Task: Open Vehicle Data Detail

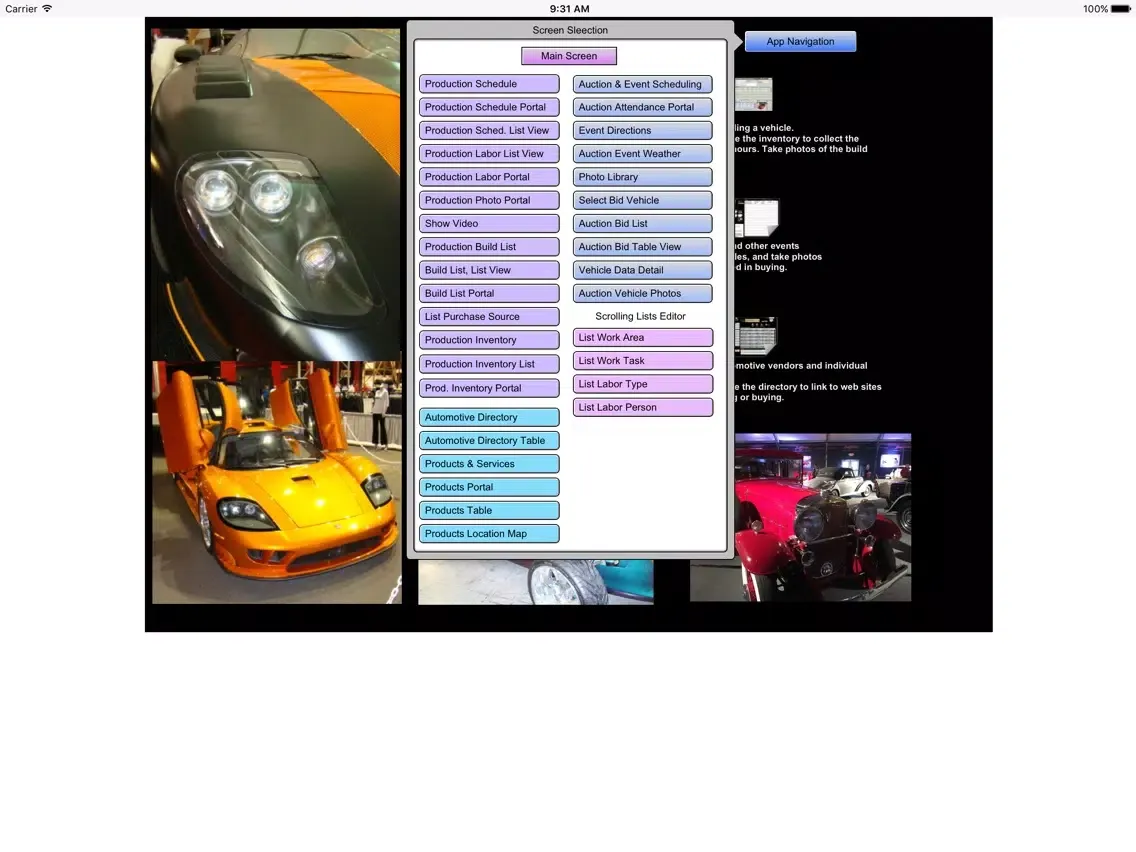Action: 643,270
